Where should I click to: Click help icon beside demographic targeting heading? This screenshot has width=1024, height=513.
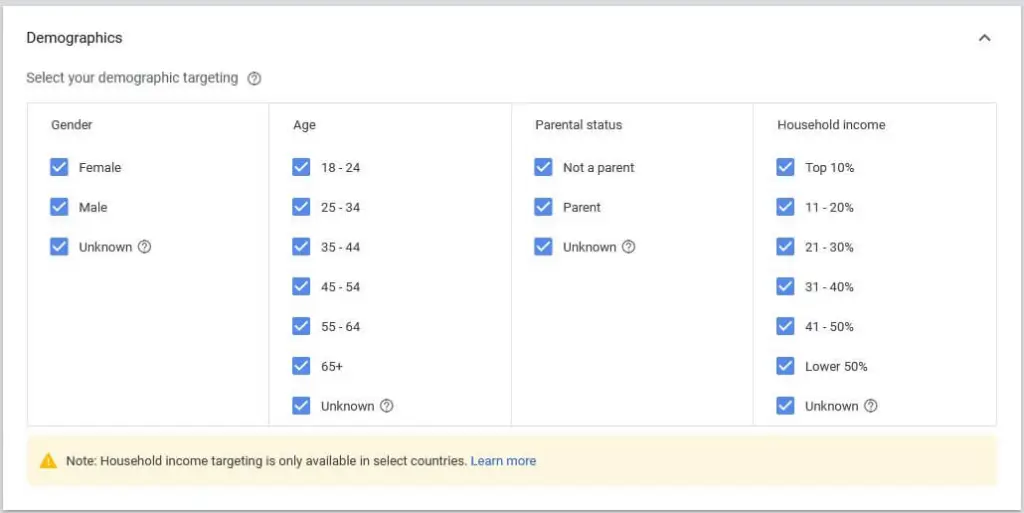tap(254, 78)
